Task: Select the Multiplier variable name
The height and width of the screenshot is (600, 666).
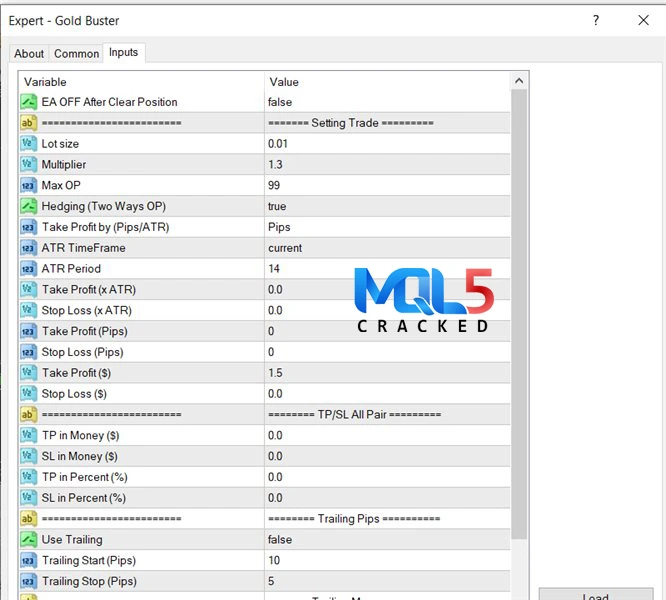Action: pyautogui.click(x=64, y=164)
